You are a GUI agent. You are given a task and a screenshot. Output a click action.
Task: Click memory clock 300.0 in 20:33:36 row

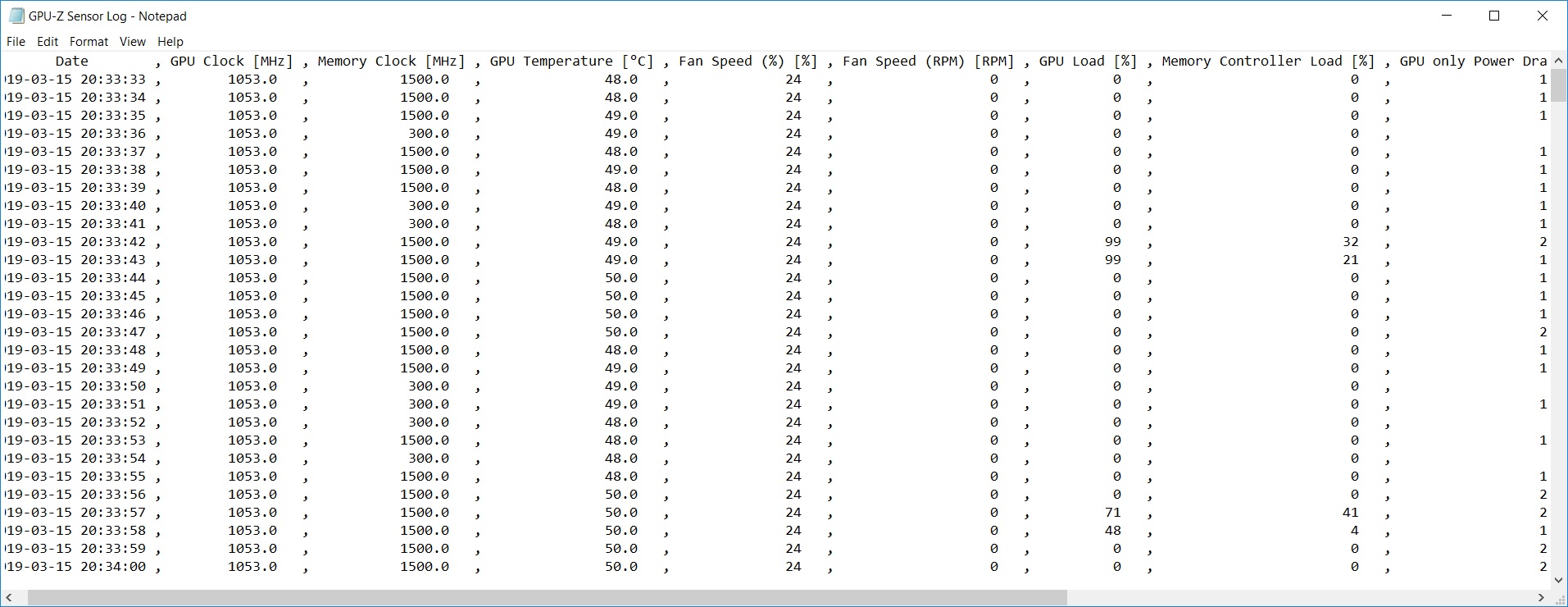point(429,134)
